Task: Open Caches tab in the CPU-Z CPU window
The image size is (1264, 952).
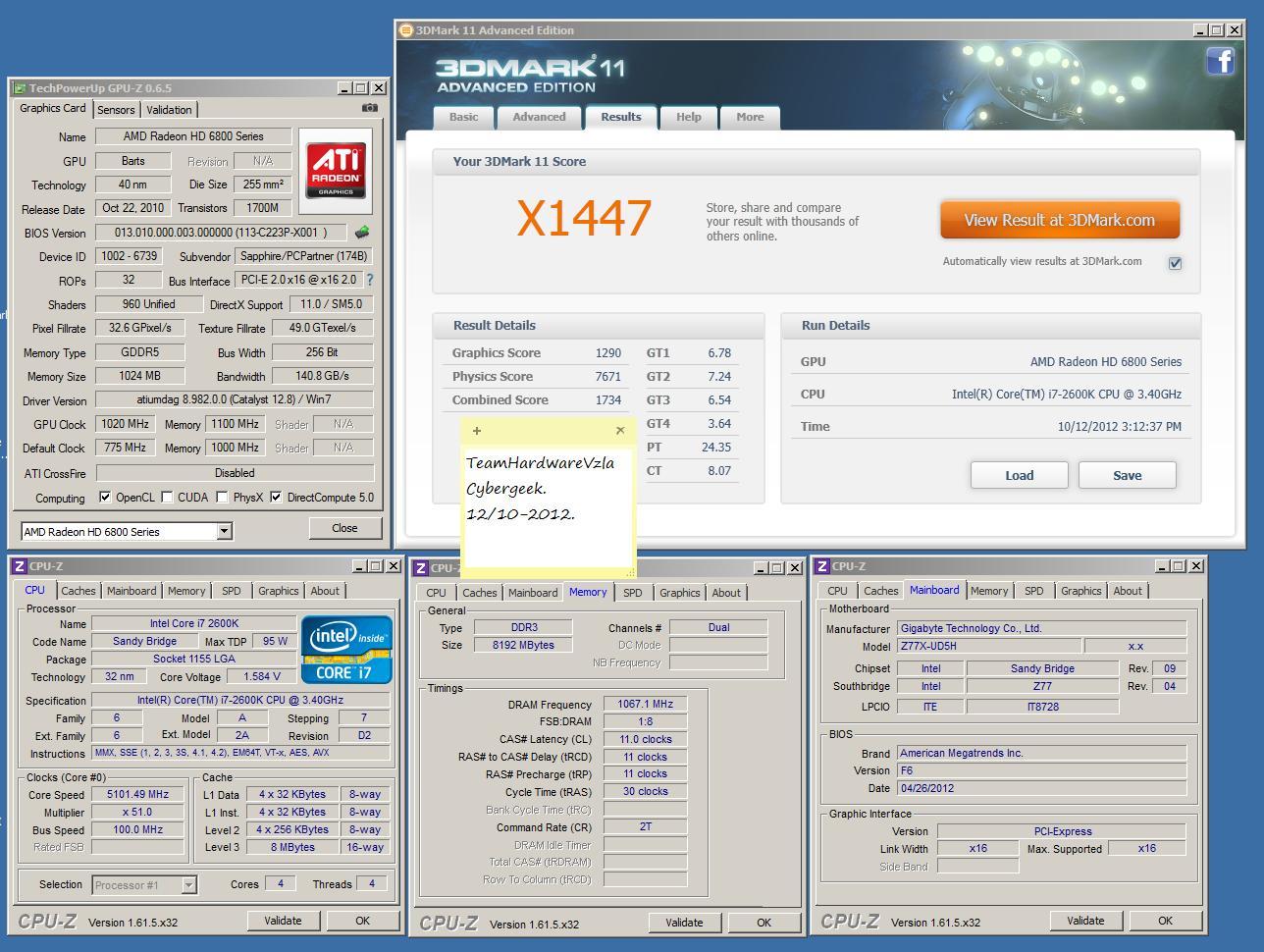Action: 79,591
